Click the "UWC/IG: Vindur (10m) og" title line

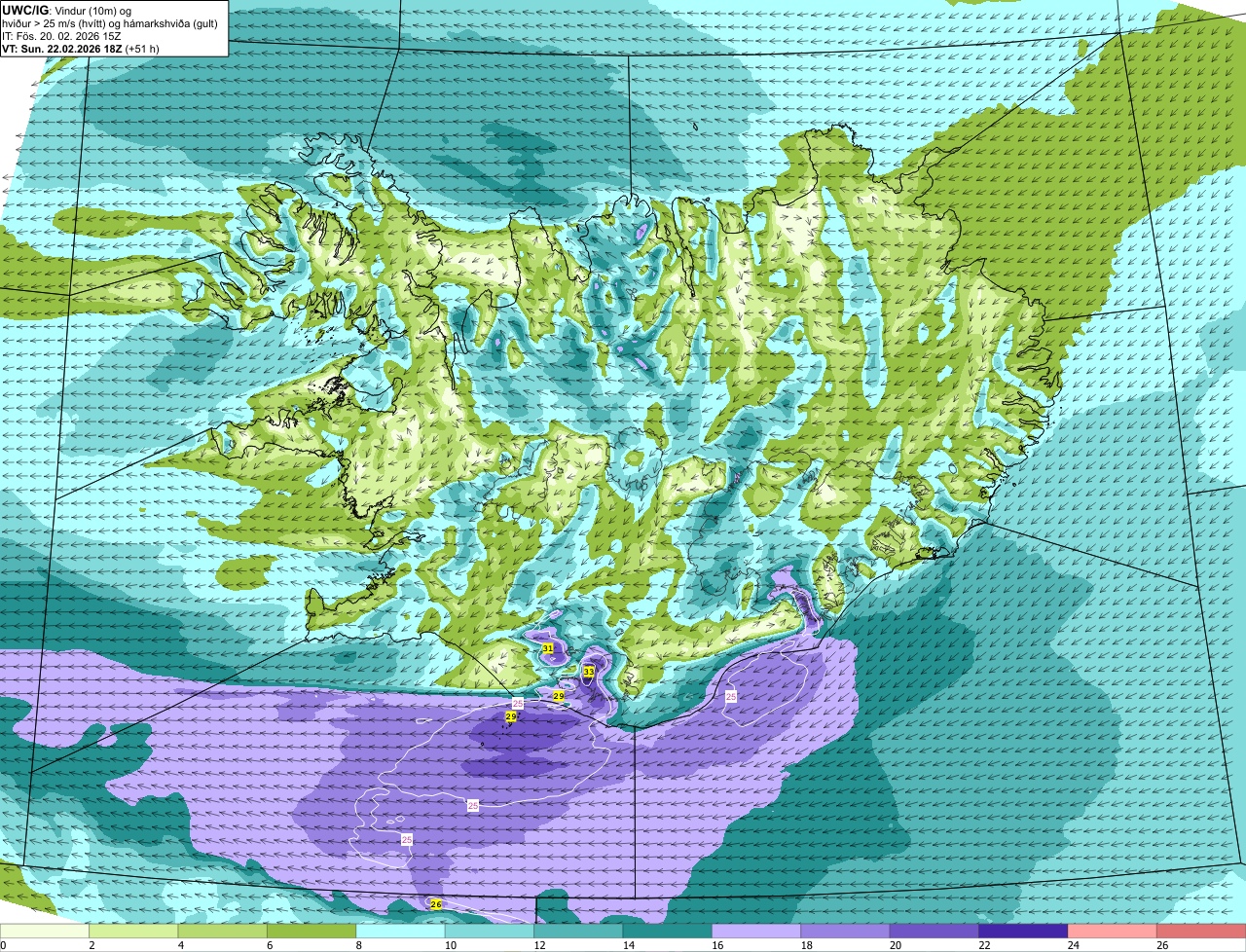(x=66, y=10)
